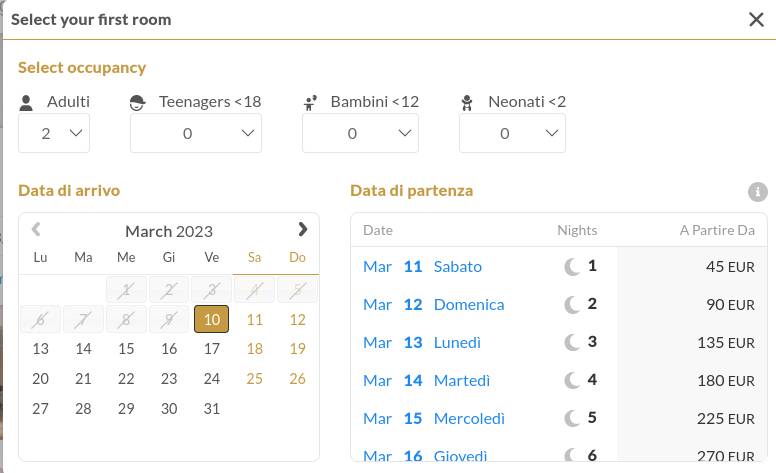This screenshot has height=473, width=776.
Task: Advance calendar to next month
Action: [x=302, y=230]
